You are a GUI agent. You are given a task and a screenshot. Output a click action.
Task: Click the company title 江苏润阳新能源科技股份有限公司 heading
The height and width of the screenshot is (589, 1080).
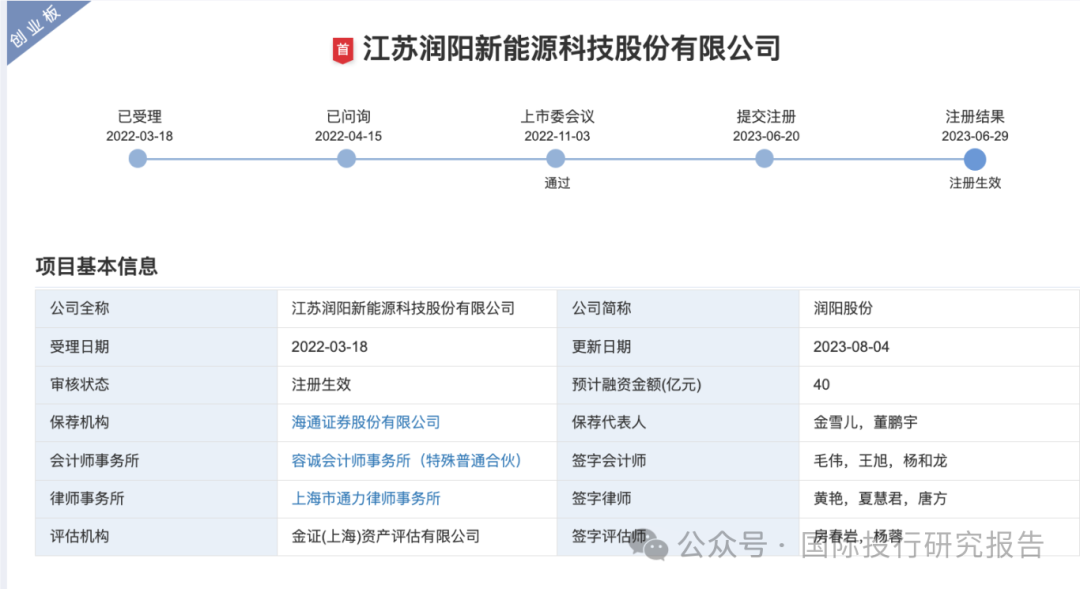[x=572, y=49]
